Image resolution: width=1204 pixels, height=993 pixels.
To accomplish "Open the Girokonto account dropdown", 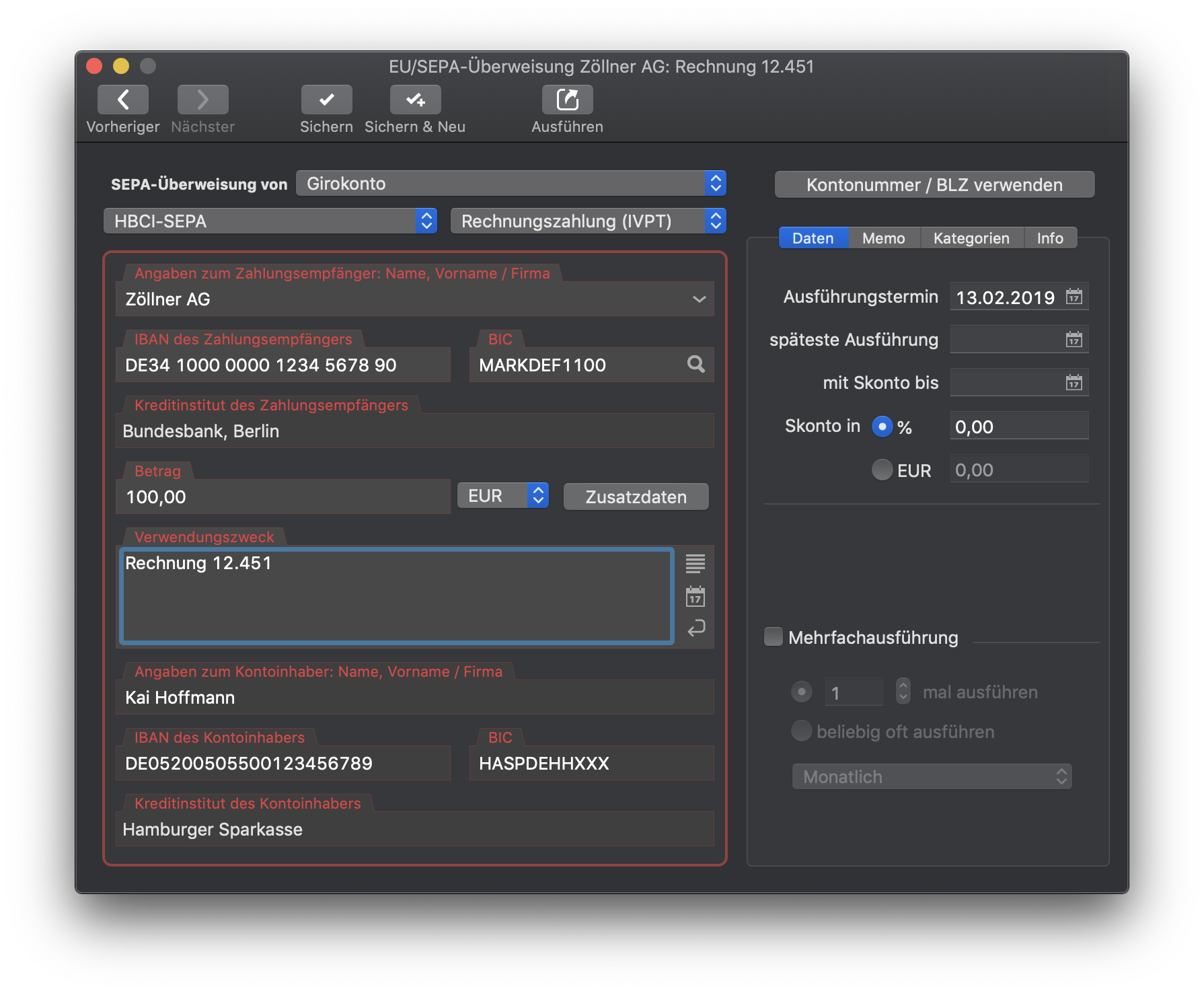I will coord(511,183).
